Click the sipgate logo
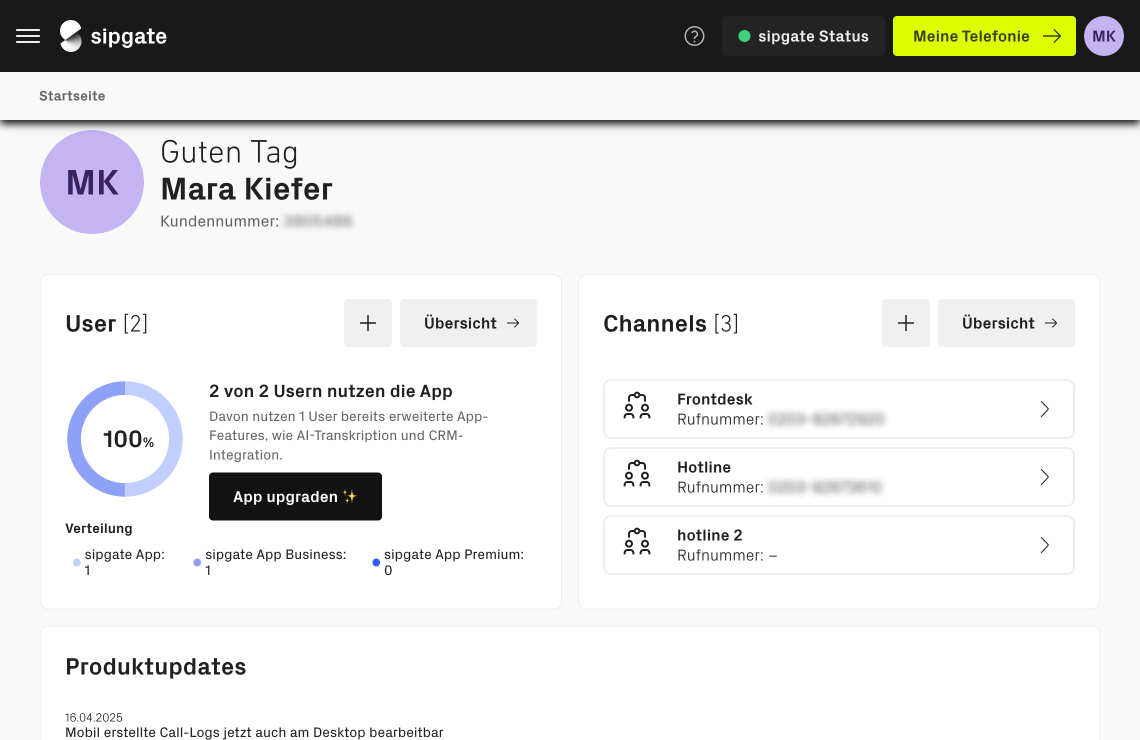The width and height of the screenshot is (1140, 740). coord(113,36)
